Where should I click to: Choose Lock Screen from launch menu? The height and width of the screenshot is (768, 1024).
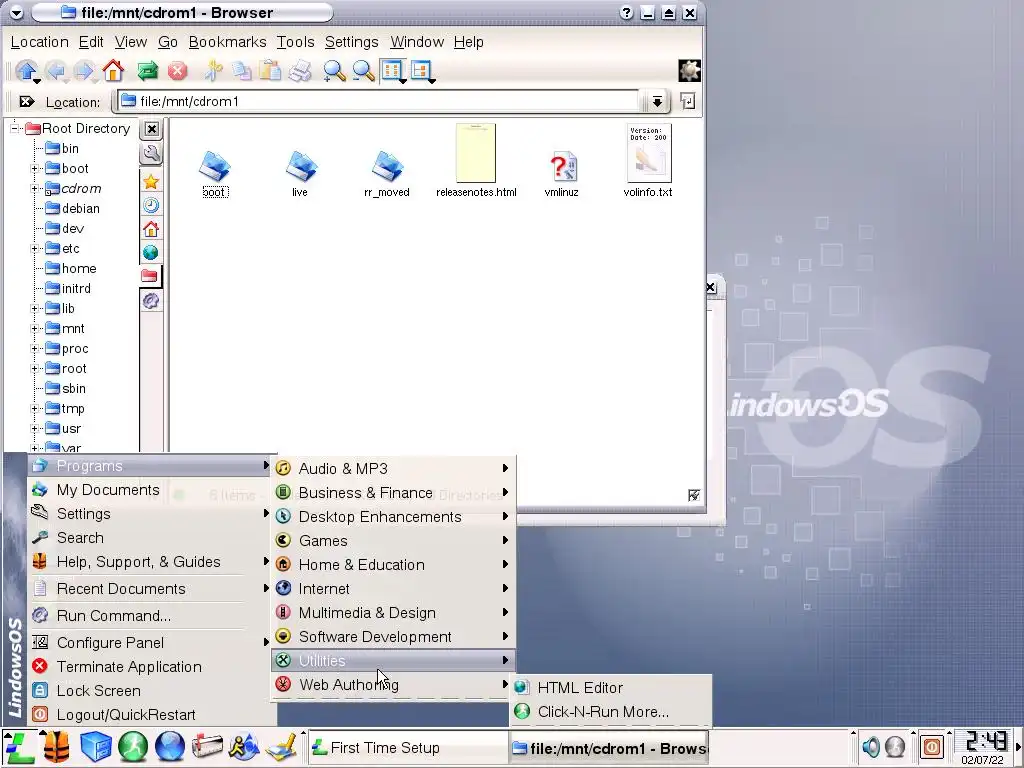coord(150,690)
